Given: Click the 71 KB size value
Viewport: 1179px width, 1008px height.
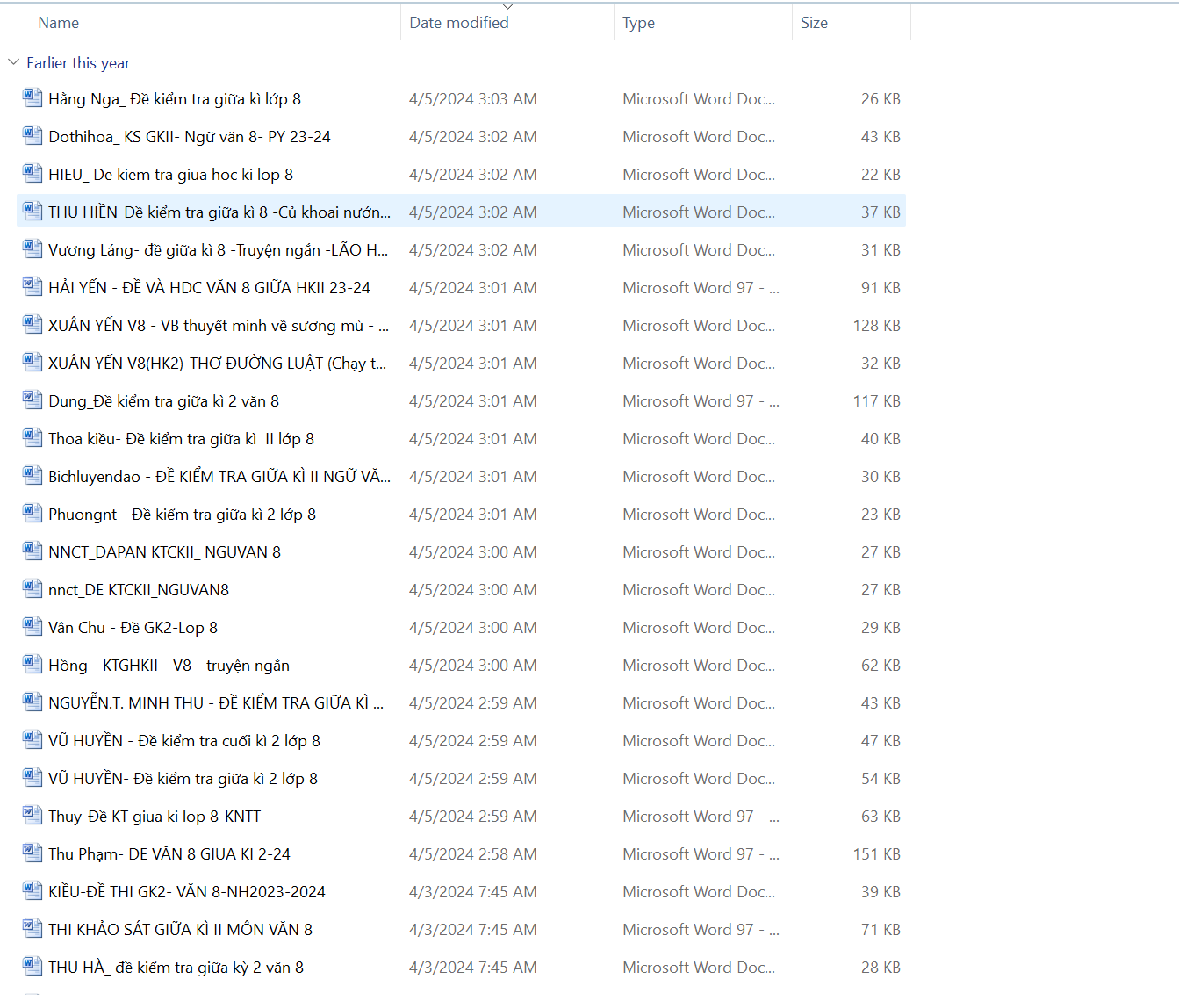Looking at the screenshot, I should (x=881, y=930).
